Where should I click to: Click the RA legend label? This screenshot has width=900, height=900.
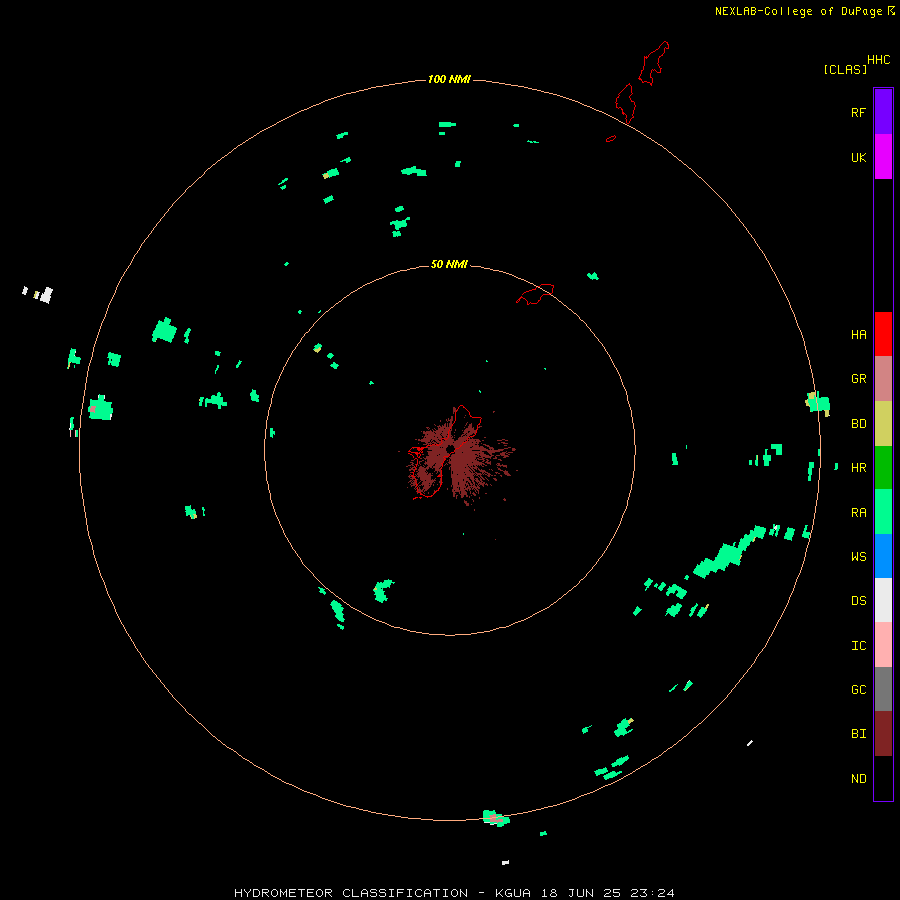pyautogui.click(x=858, y=513)
